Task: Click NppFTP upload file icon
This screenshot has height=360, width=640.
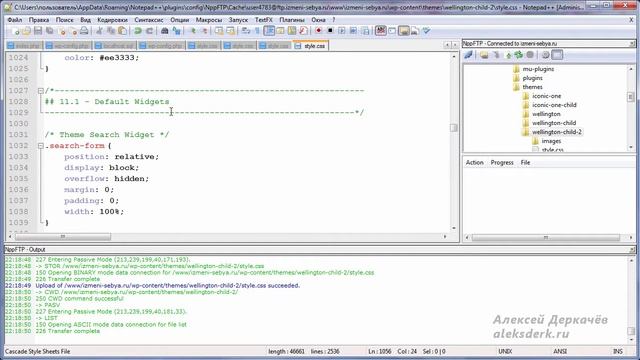Action: tap(509, 55)
